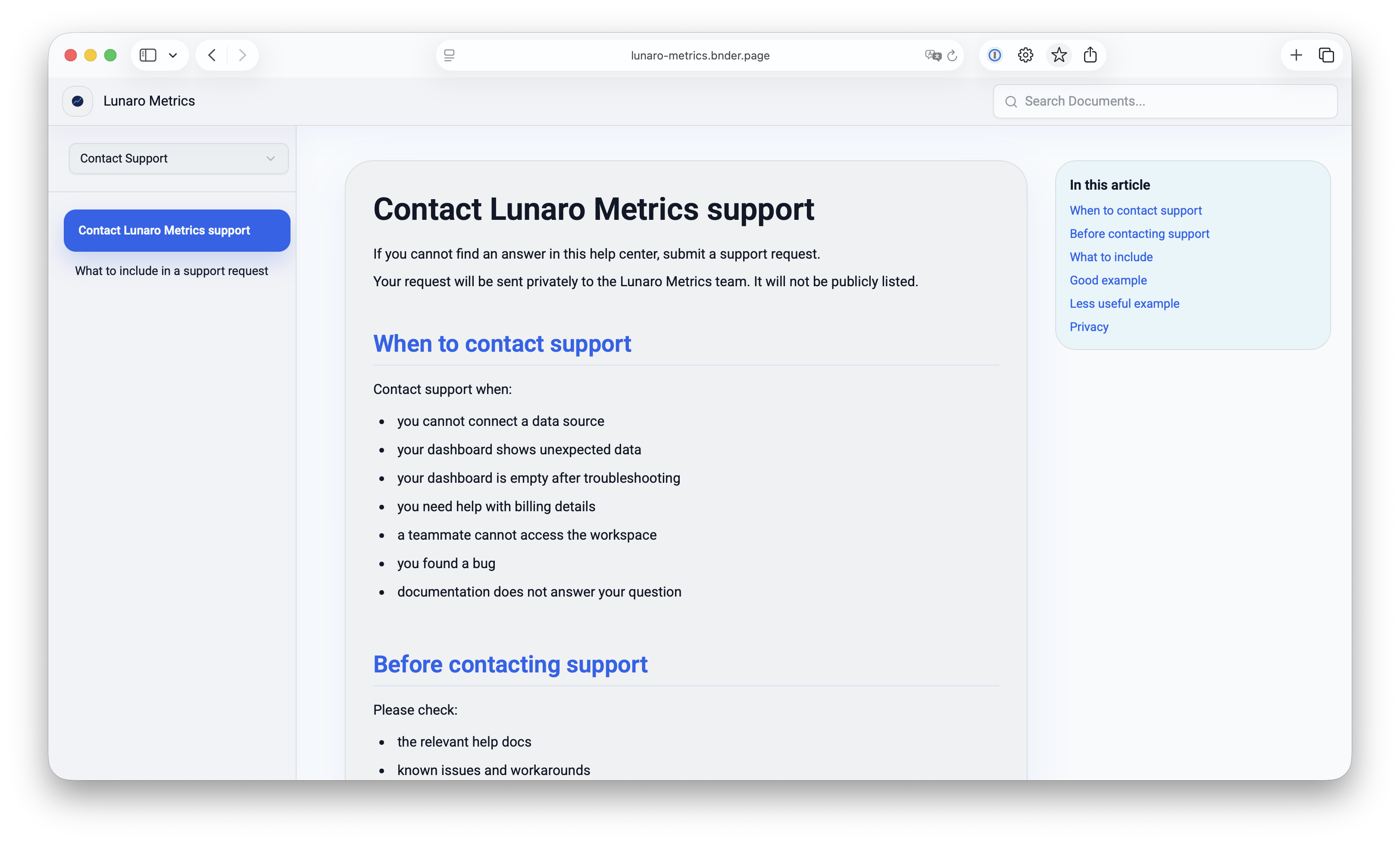1400x844 pixels.
Task: Click the translate page icon
Action: pyautogui.click(x=933, y=55)
